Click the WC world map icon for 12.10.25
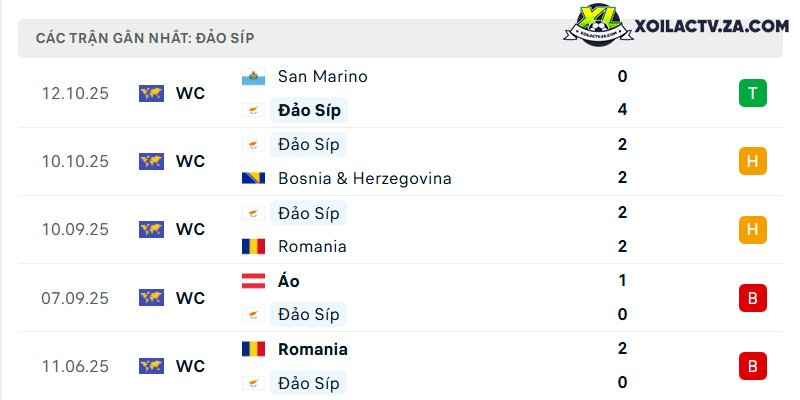The image size is (800, 400). point(152,93)
